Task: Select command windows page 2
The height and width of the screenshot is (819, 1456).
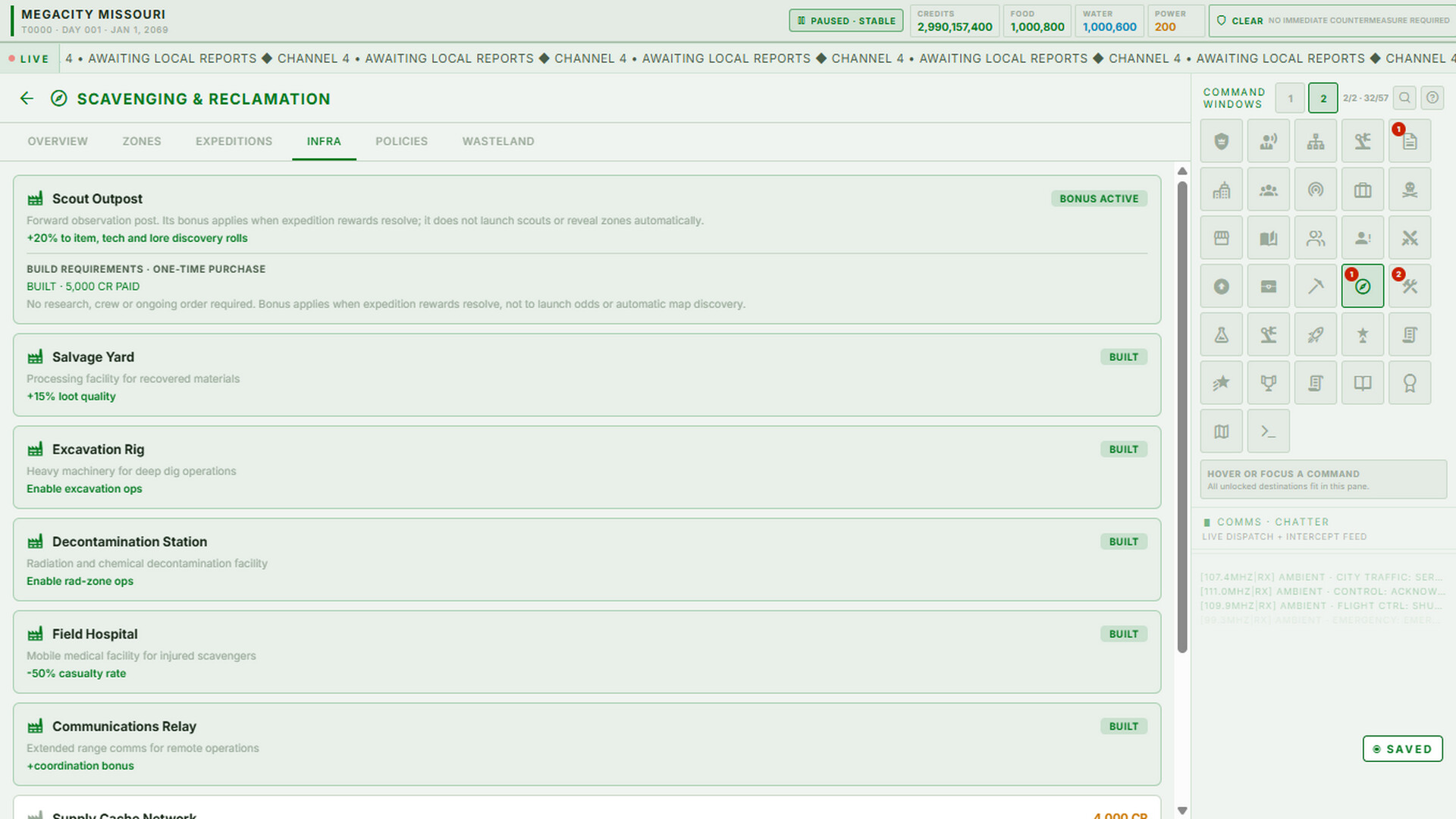Action: pos(1323,99)
